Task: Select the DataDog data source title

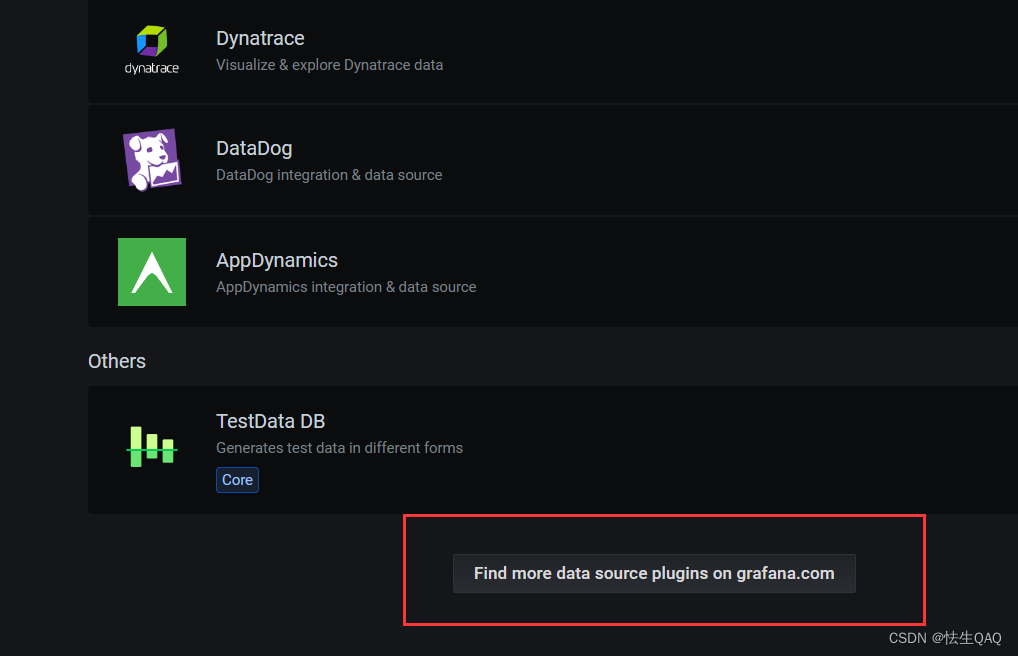Action: pyautogui.click(x=254, y=148)
